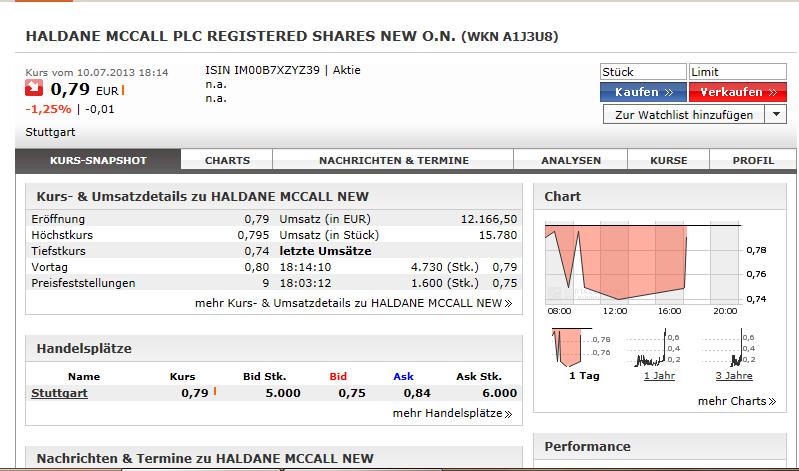Click into the Limit price field
The image size is (799, 471).
point(738,72)
